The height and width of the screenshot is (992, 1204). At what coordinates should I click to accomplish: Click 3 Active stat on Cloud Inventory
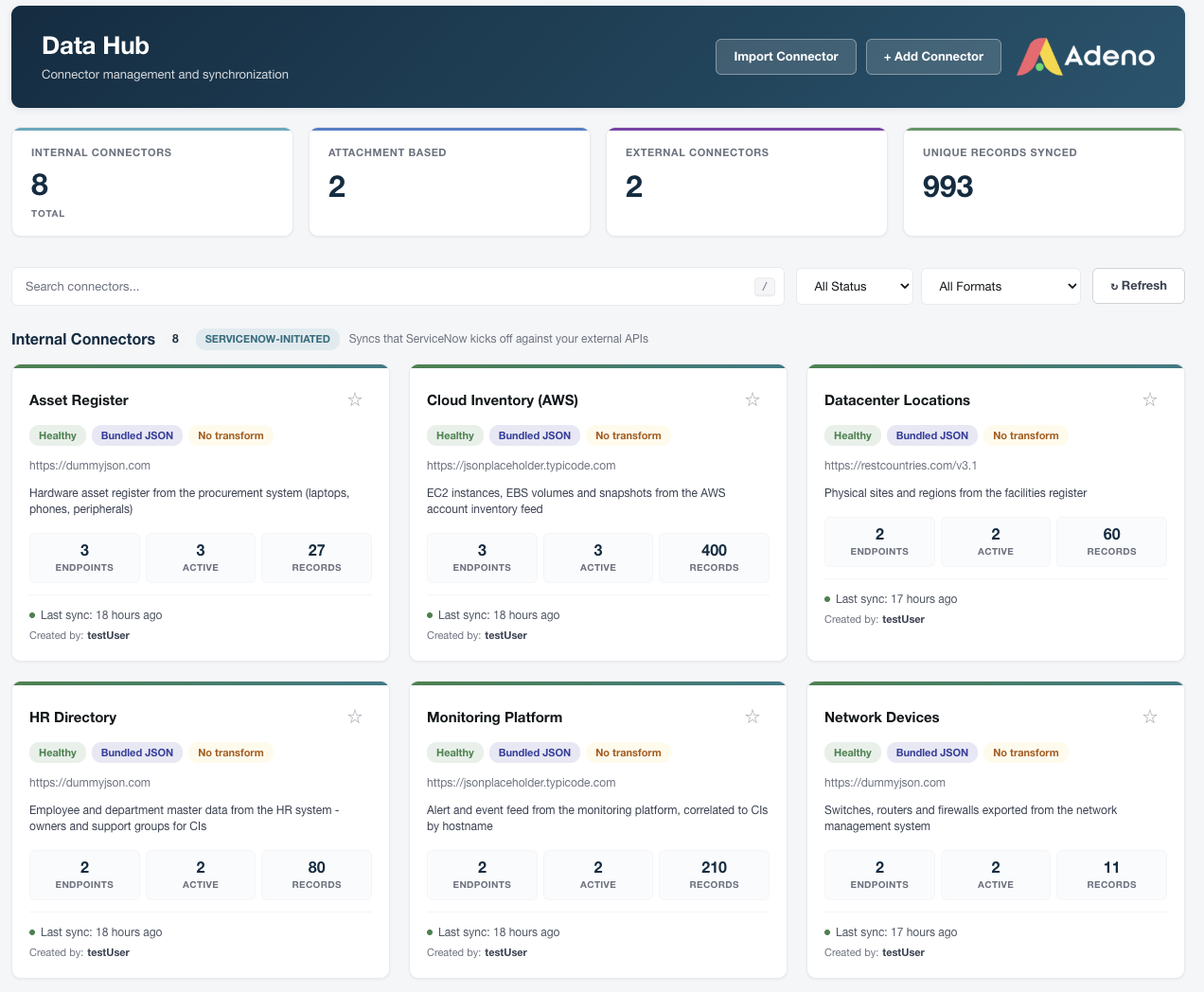[x=598, y=558]
